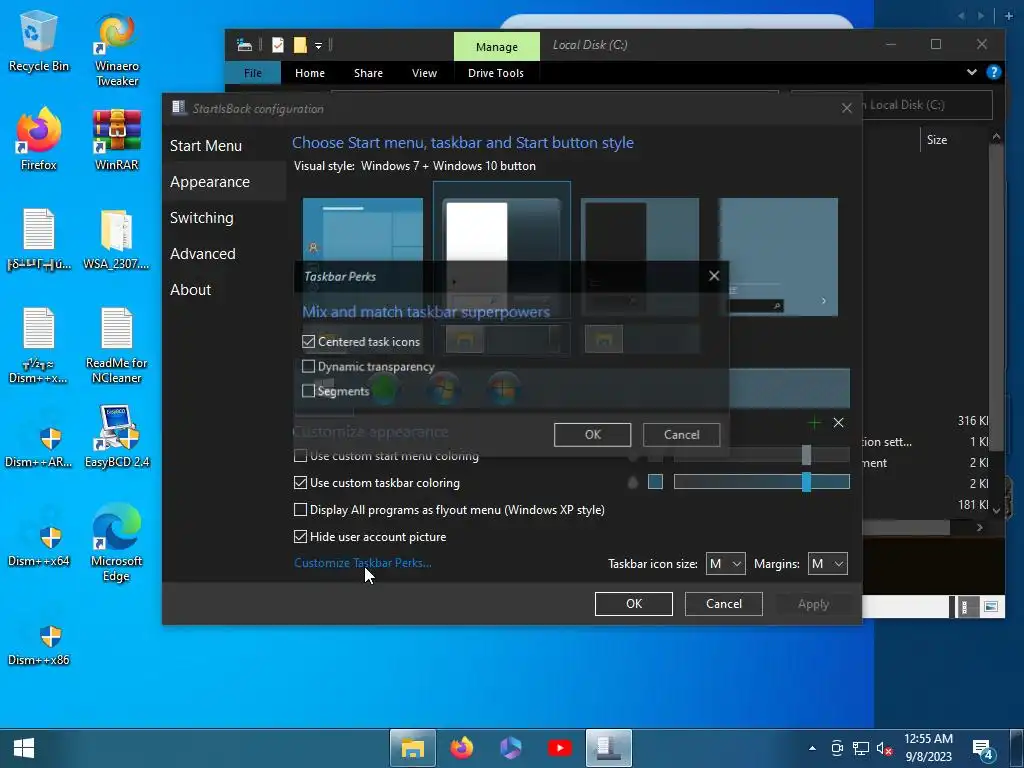1024x768 pixels.
Task: Open Firefox desktop shortcut
Action: coord(38,139)
